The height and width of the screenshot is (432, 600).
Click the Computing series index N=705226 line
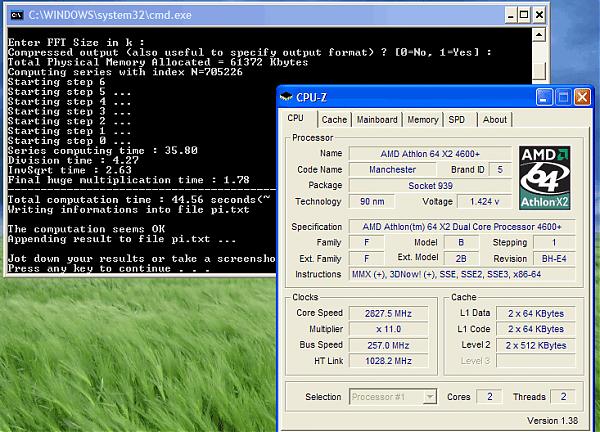click(125, 72)
